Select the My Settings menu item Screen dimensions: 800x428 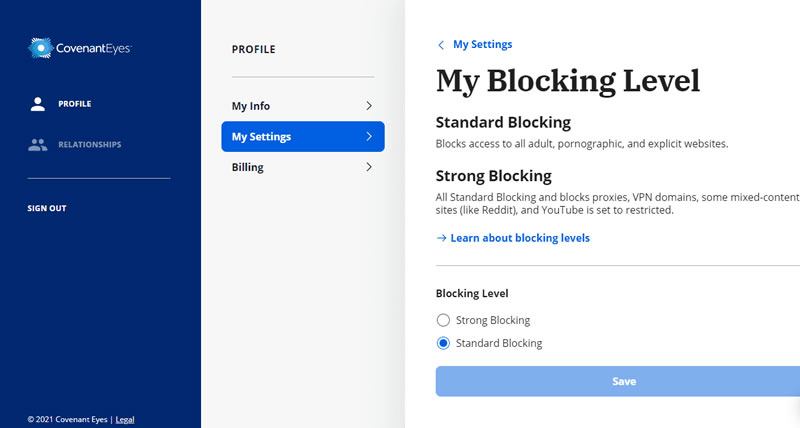pyautogui.click(x=303, y=136)
